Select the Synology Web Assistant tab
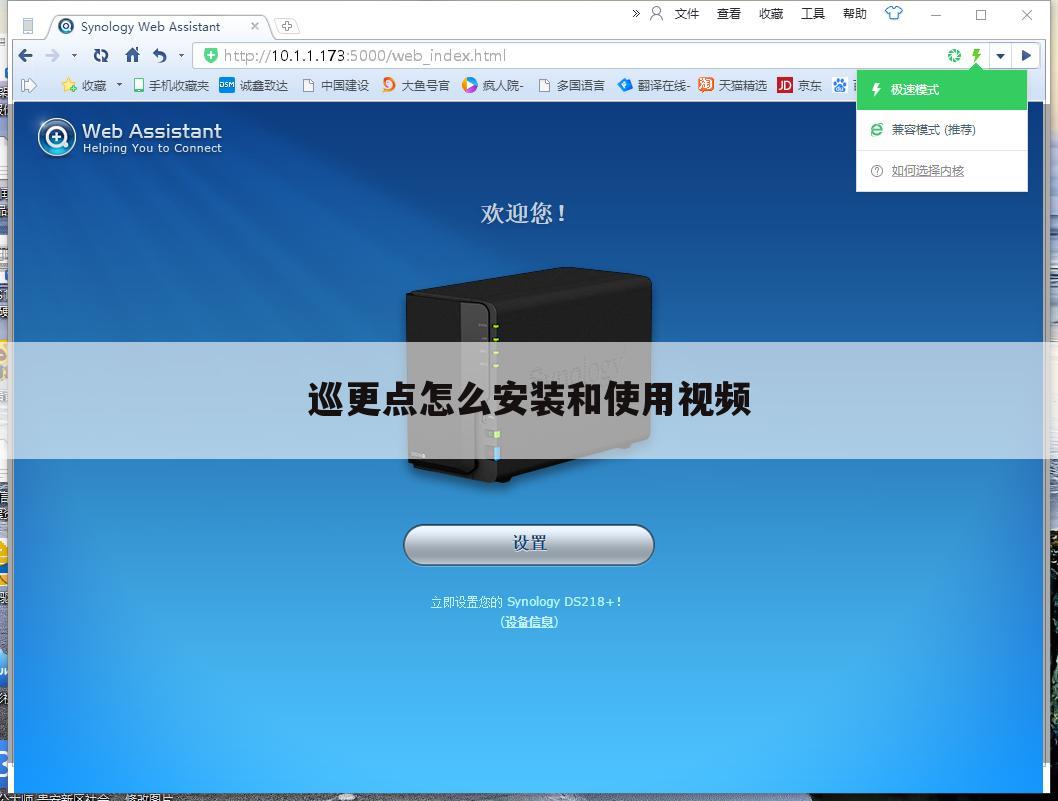Screen dimensions: 1058x801 (x=159, y=26)
